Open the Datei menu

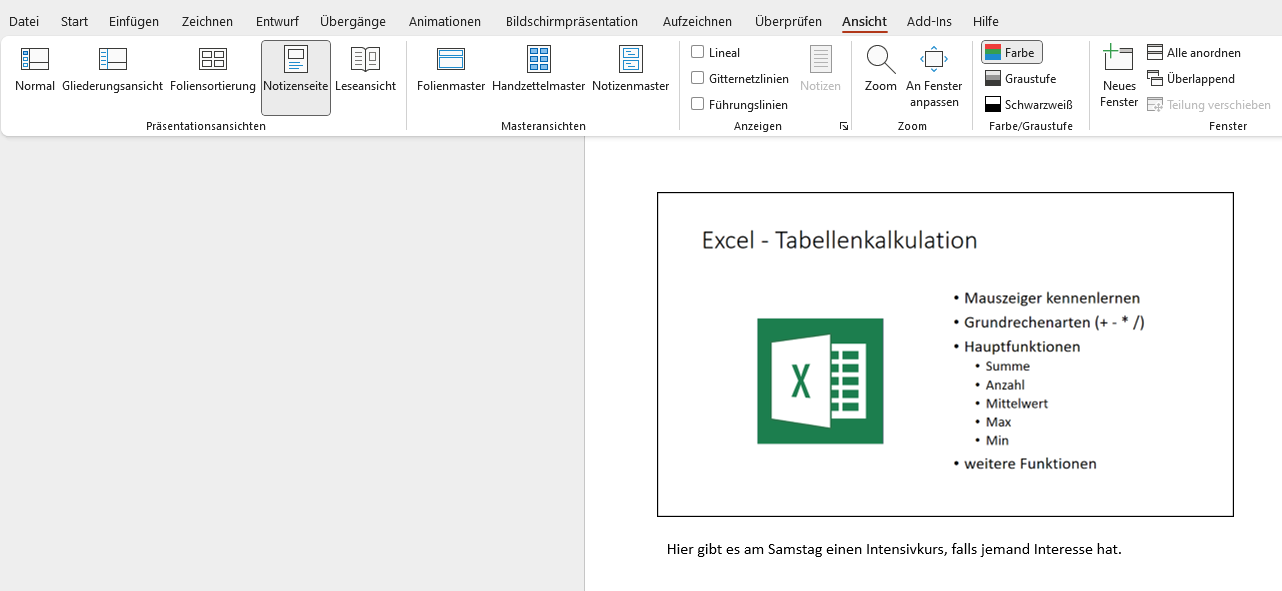point(24,21)
